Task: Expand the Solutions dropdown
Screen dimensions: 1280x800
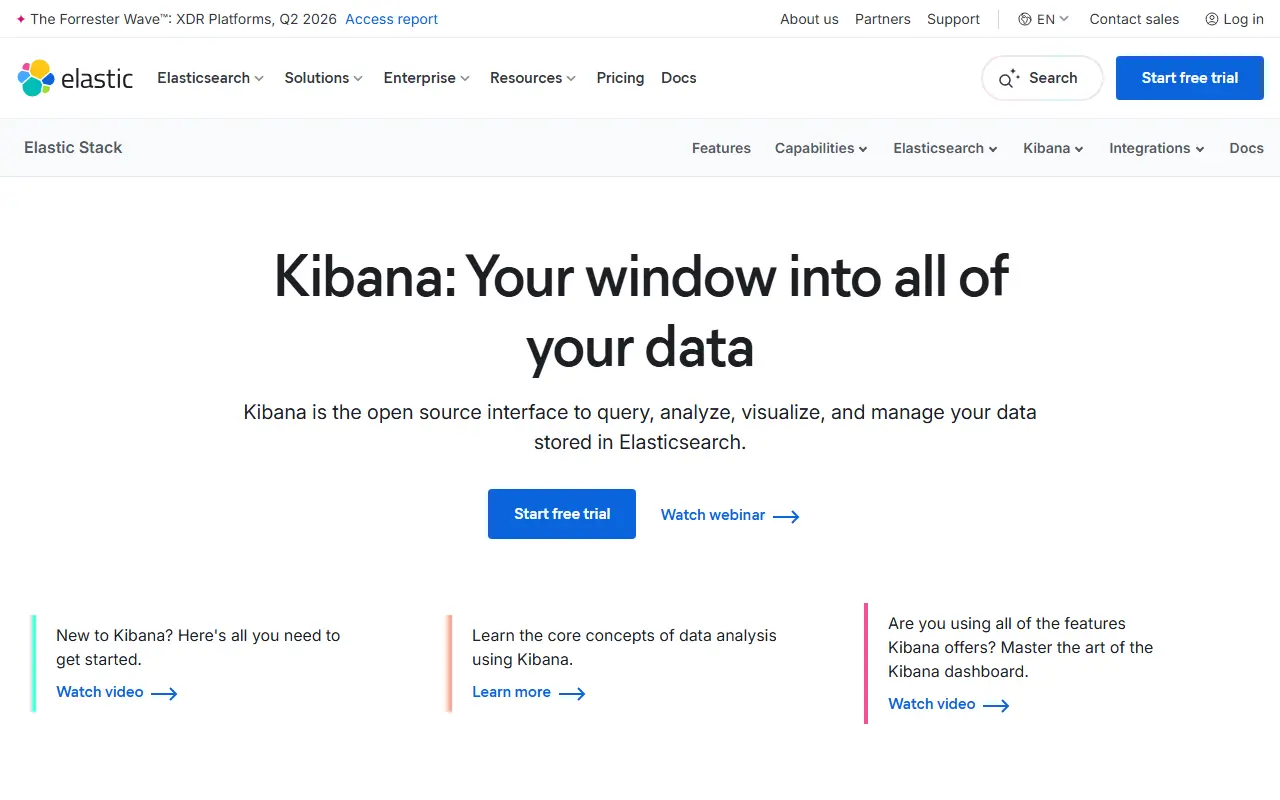Action: 323,78
